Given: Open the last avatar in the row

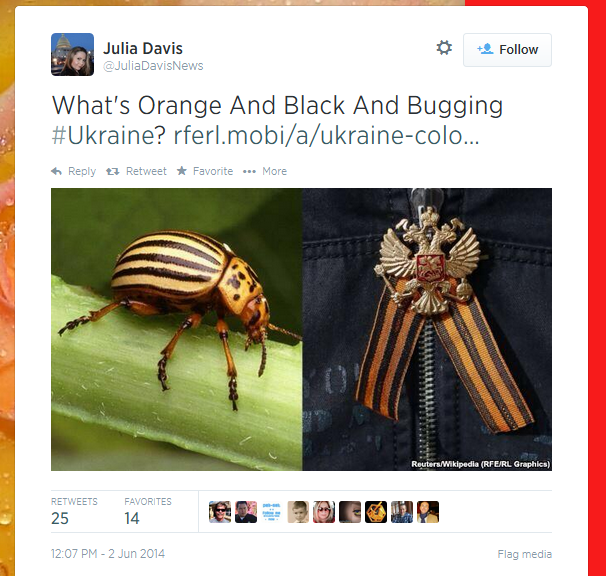Looking at the screenshot, I should [428, 512].
